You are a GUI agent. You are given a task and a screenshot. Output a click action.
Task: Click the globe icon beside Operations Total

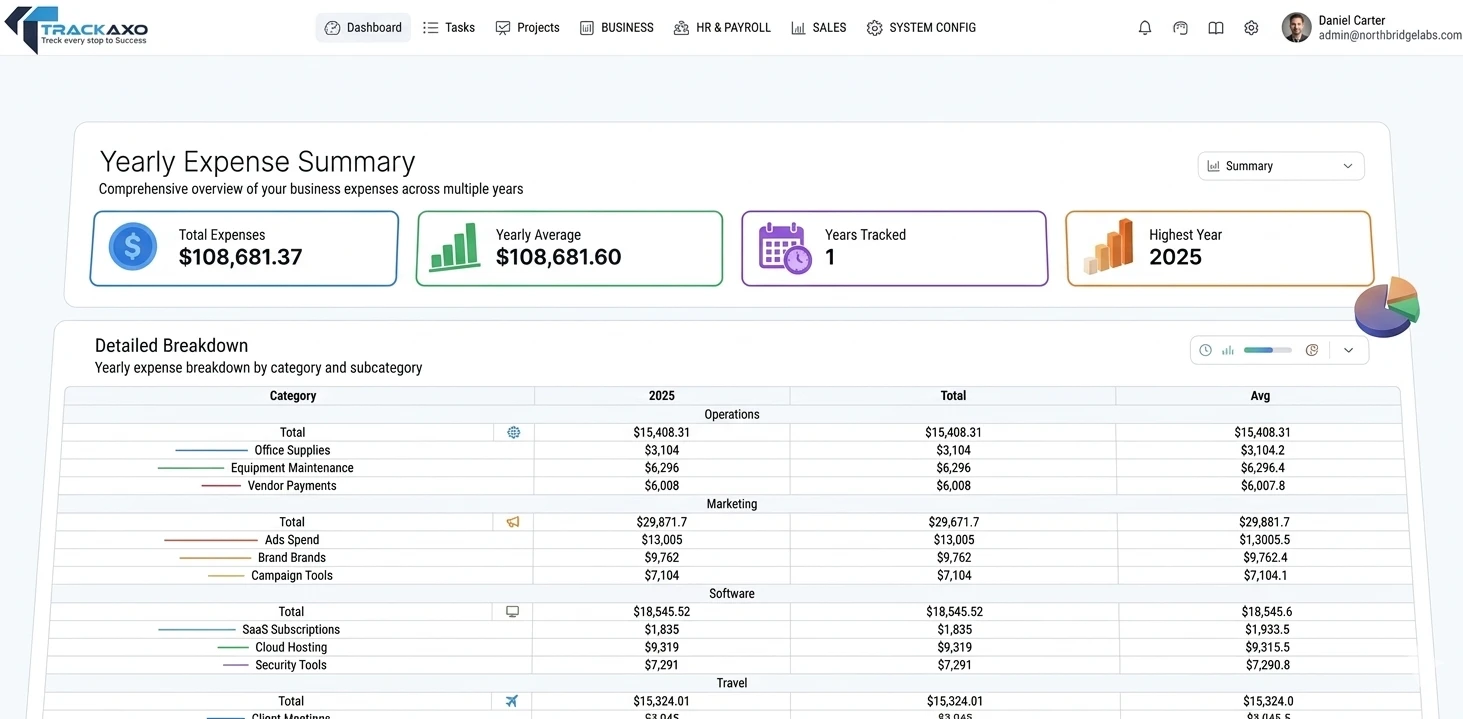[x=513, y=432]
